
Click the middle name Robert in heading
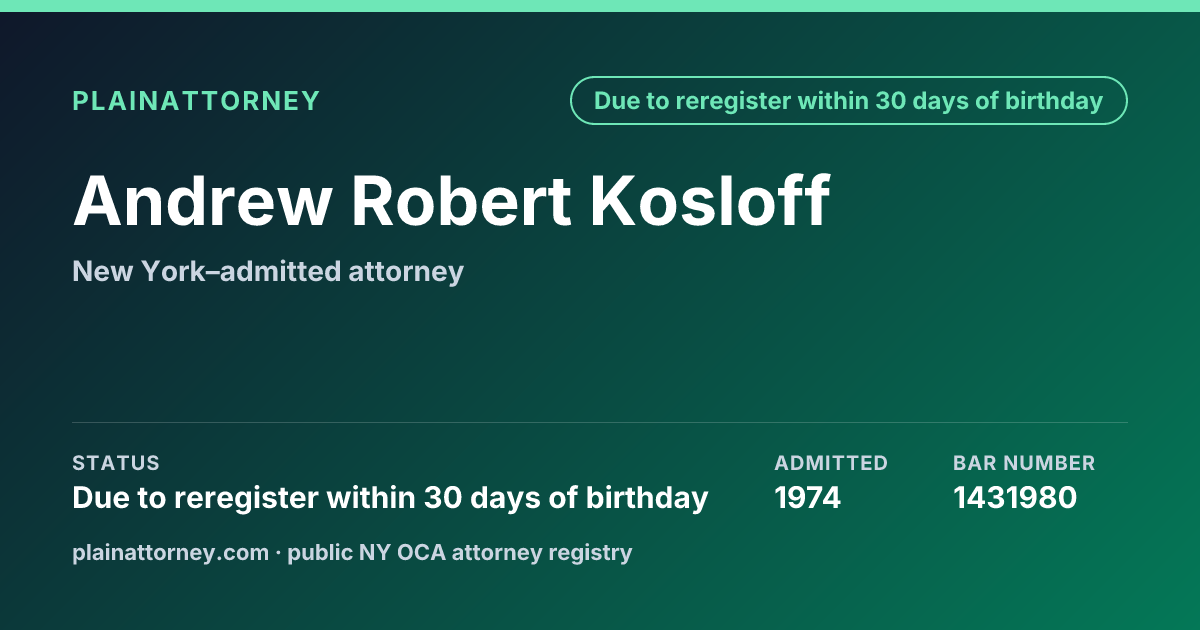click(x=460, y=201)
